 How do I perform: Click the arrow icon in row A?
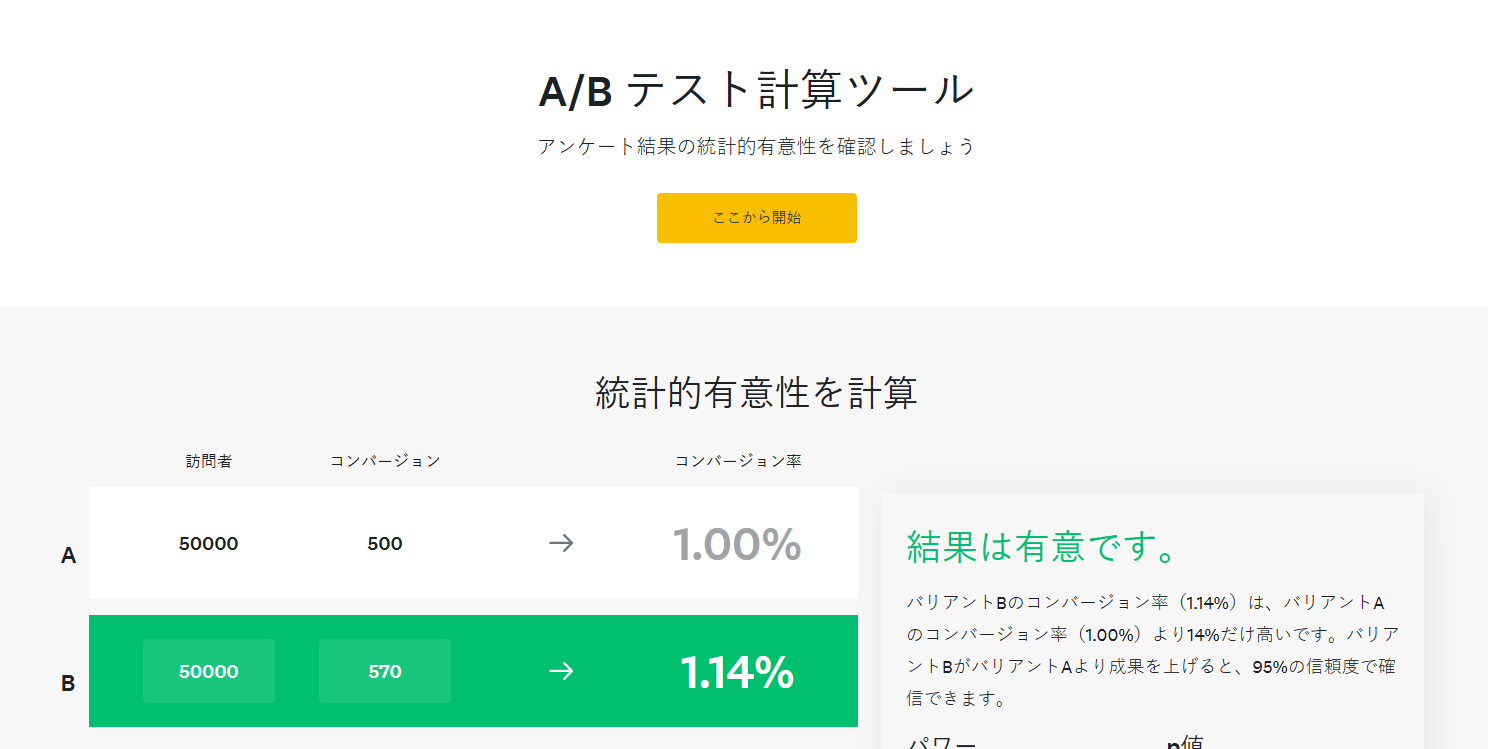(x=562, y=543)
